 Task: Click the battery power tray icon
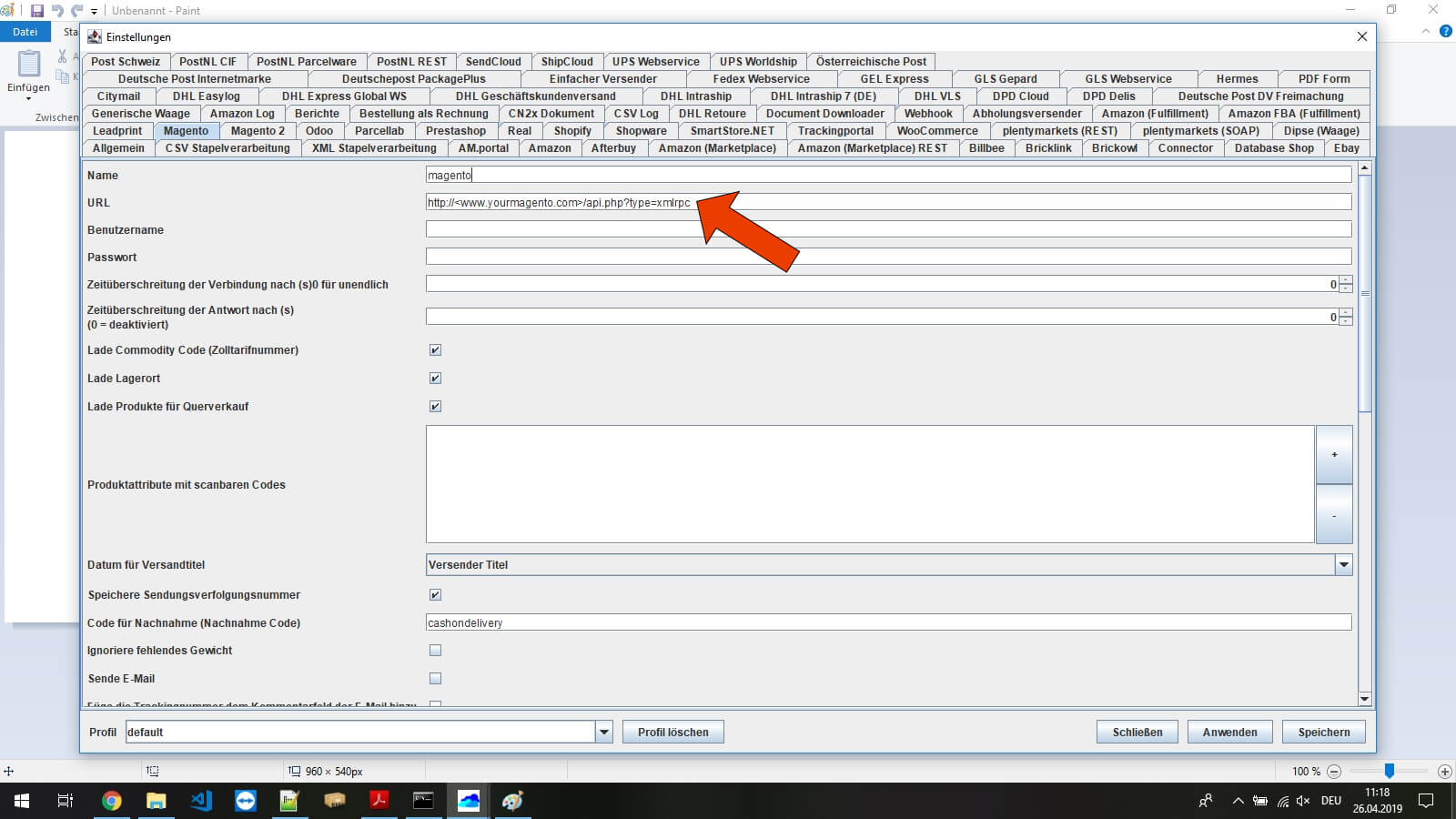click(x=1260, y=801)
